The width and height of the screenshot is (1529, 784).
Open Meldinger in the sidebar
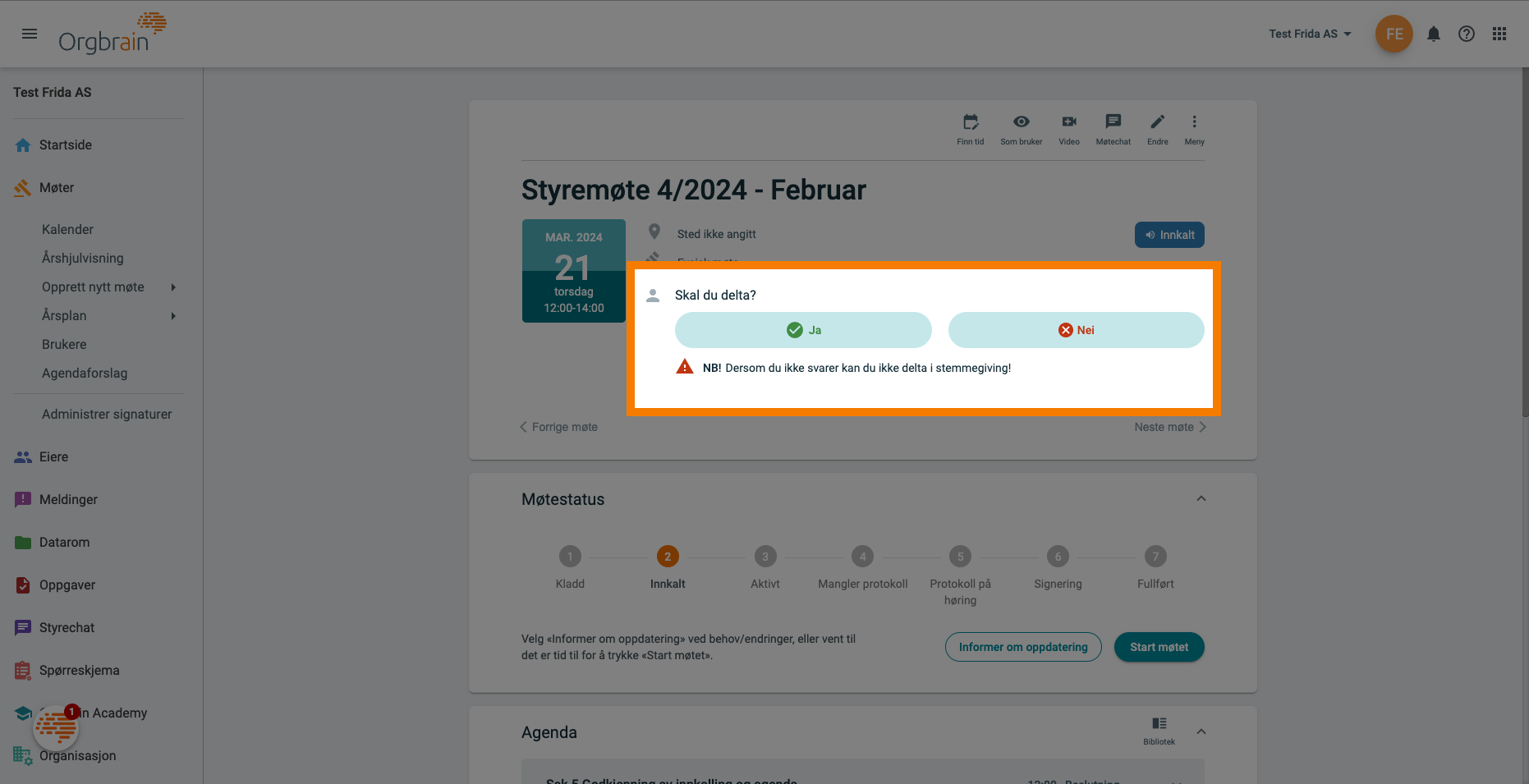pos(68,499)
